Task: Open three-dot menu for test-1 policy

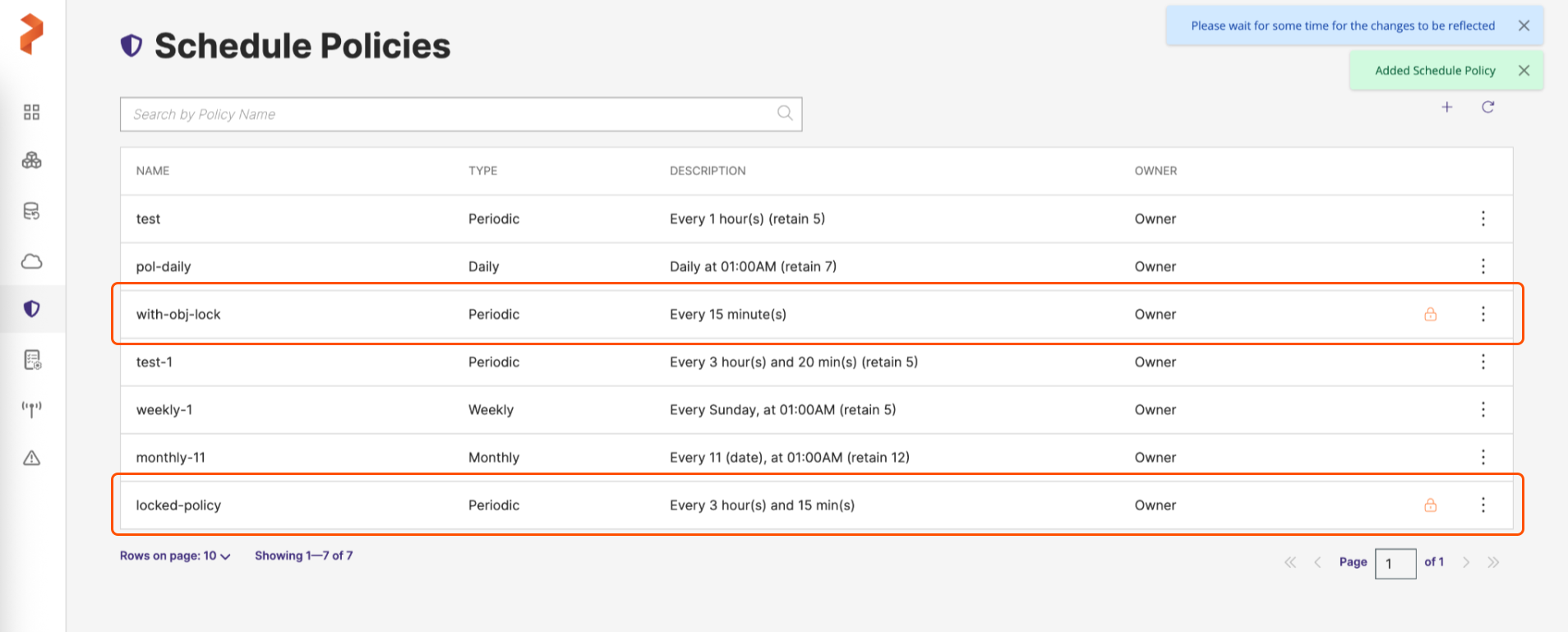Action: (1483, 362)
